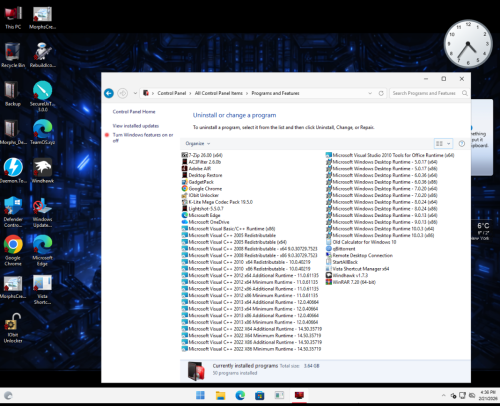Viewport: 500px width, 406px height.
Task: Click the All Control Panel Items breadcrumb
Action: pyautogui.click(x=219, y=93)
